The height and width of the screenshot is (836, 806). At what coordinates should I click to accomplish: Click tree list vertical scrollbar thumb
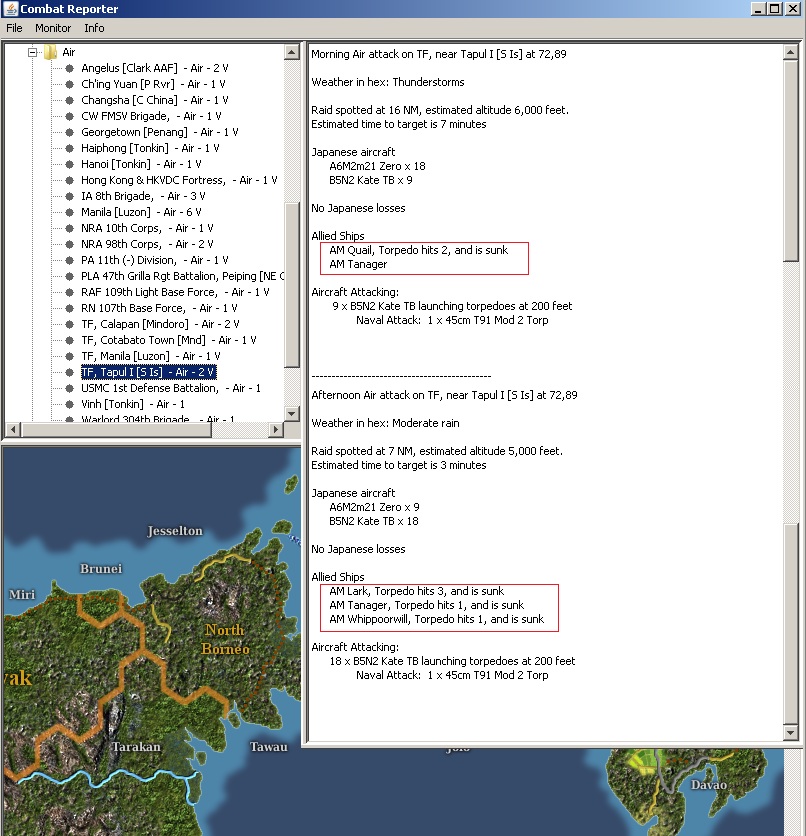[292, 285]
